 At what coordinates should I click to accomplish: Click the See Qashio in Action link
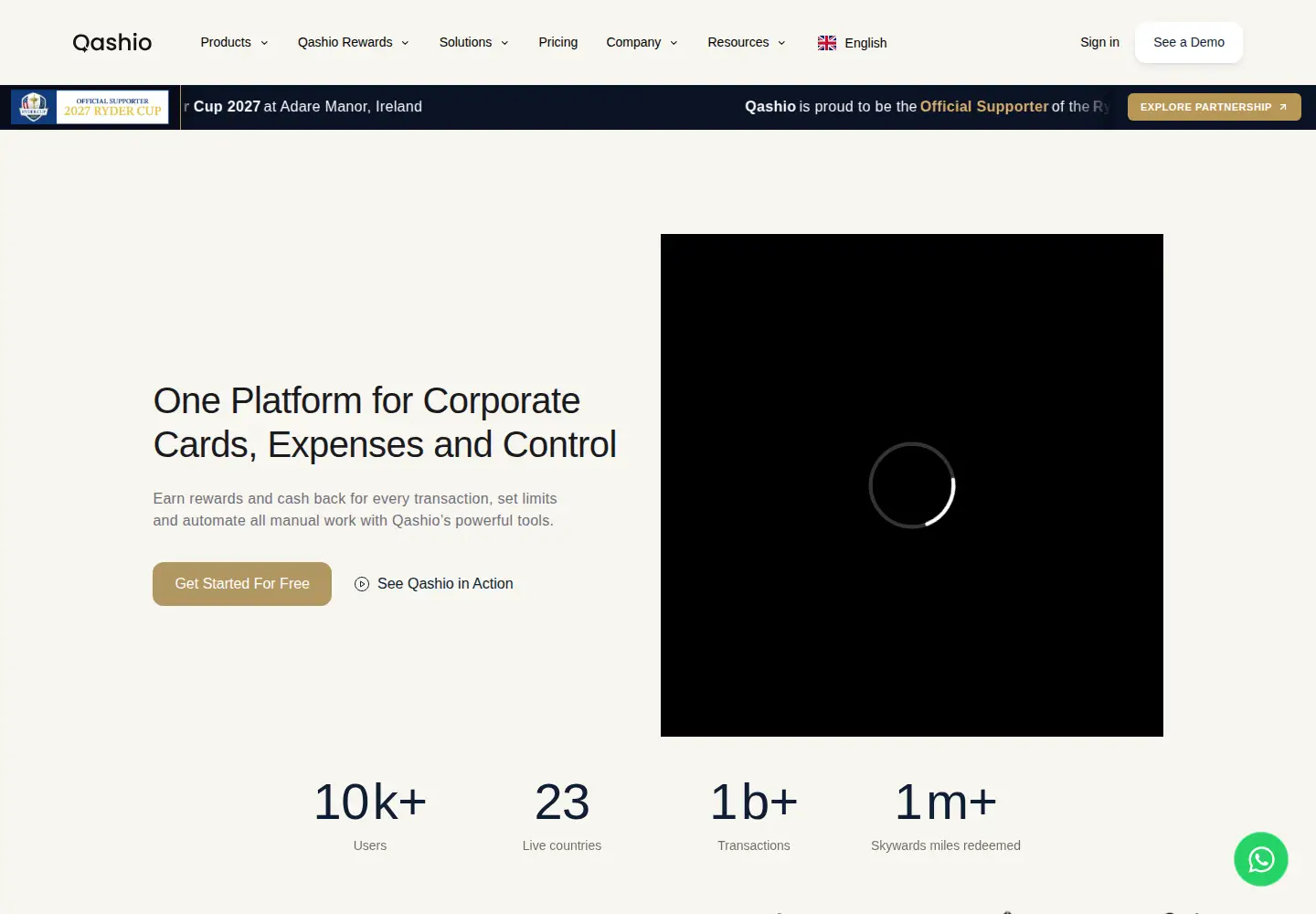click(x=434, y=584)
